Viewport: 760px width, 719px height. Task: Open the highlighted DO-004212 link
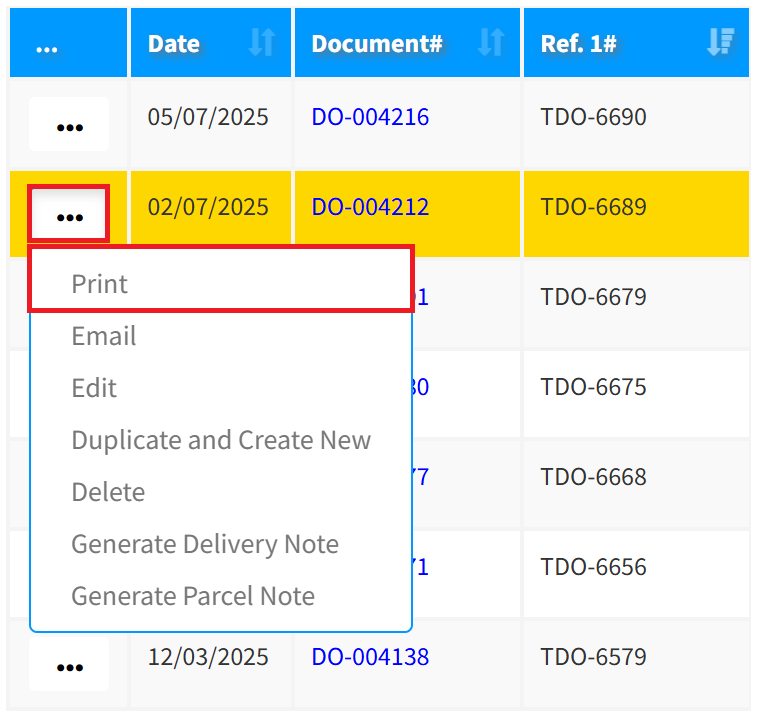370,207
